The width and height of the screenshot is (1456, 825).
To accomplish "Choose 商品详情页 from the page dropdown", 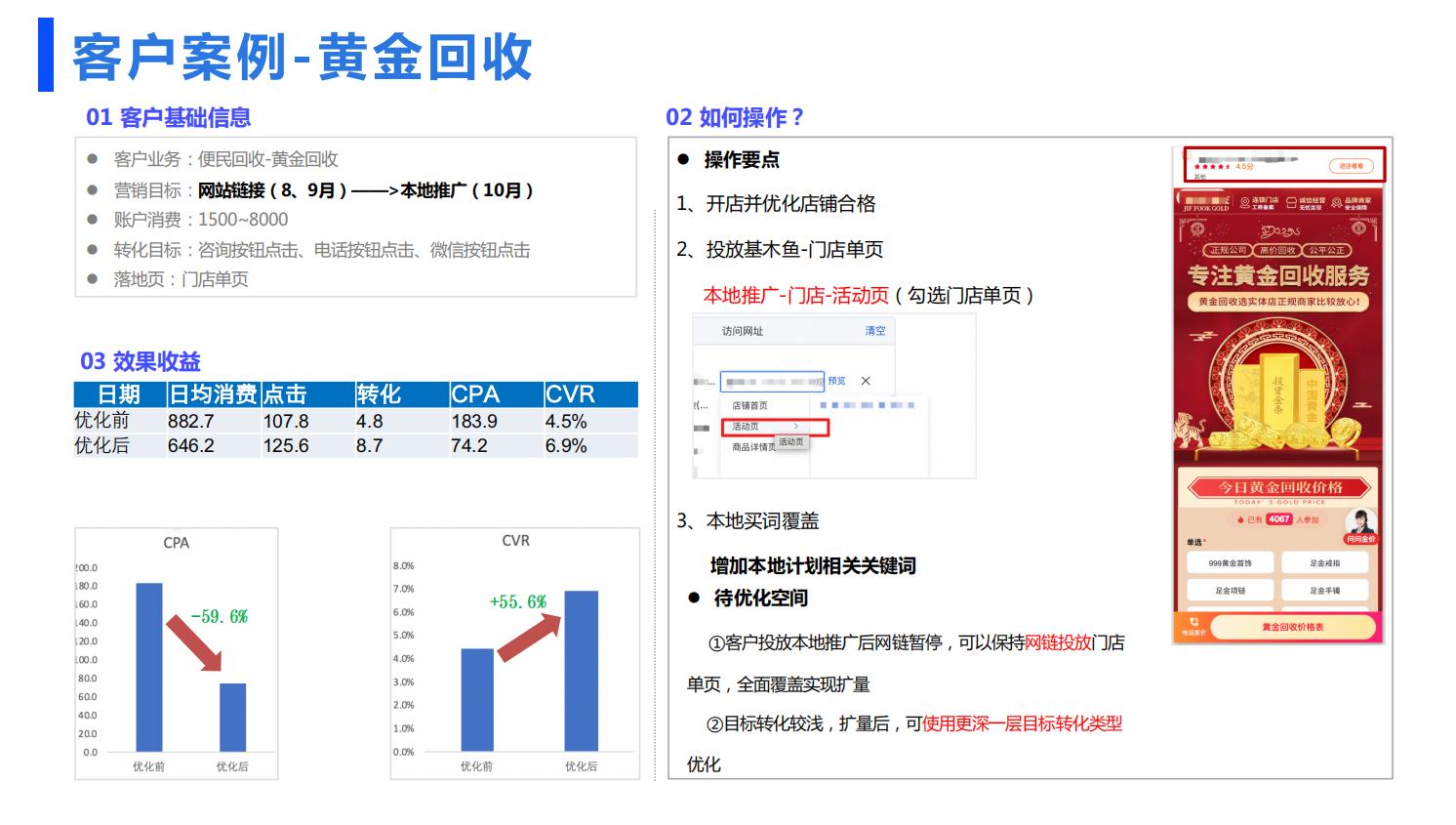I will (x=752, y=447).
